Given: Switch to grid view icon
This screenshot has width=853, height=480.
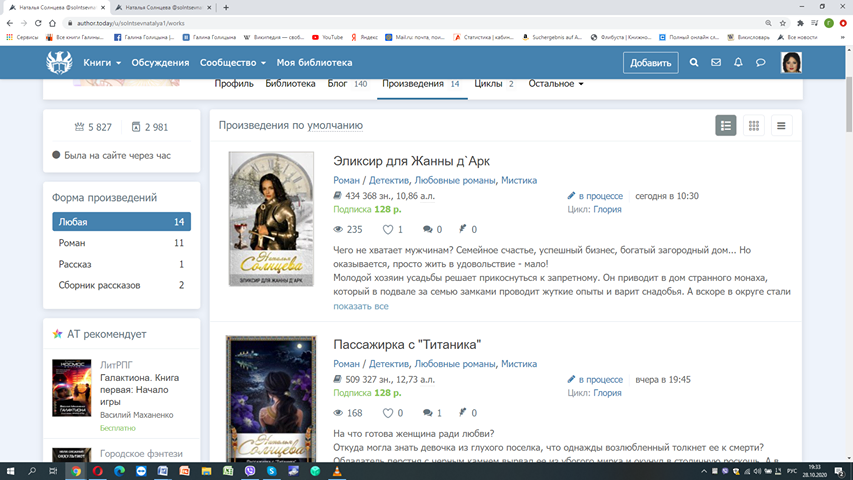Looking at the screenshot, I should click(754, 125).
